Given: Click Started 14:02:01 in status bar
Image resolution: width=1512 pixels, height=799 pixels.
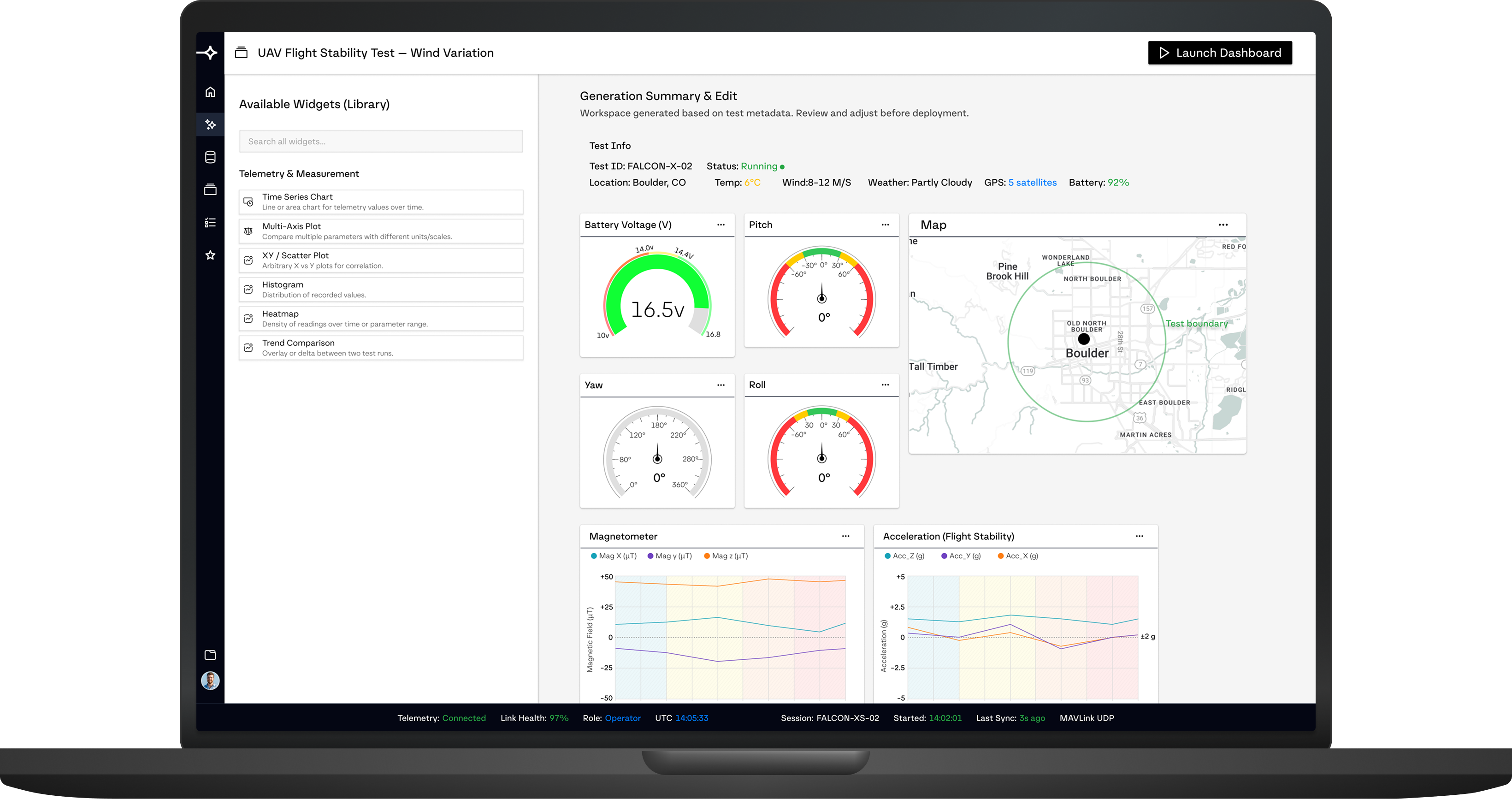Looking at the screenshot, I should 927,718.
